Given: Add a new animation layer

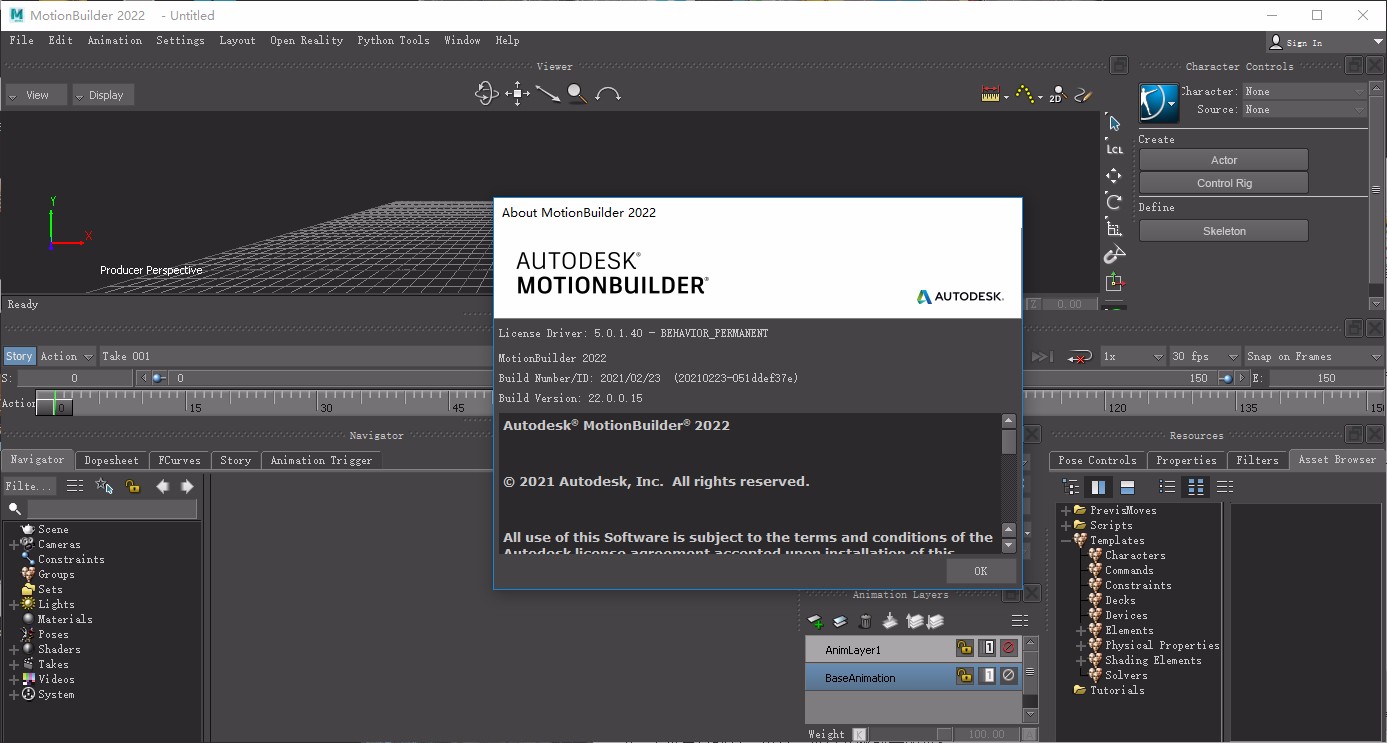Looking at the screenshot, I should pyautogui.click(x=814, y=621).
